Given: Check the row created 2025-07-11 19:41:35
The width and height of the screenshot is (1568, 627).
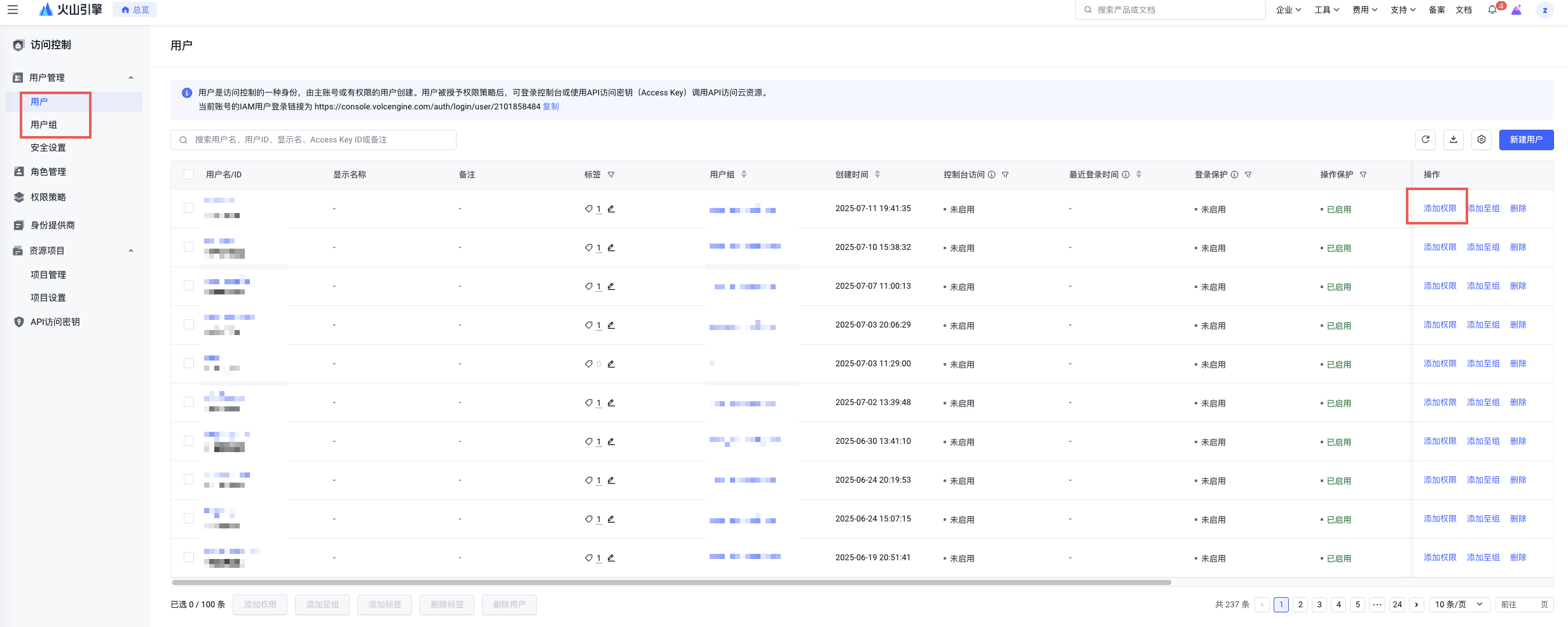Looking at the screenshot, I should tap(189, 208).
